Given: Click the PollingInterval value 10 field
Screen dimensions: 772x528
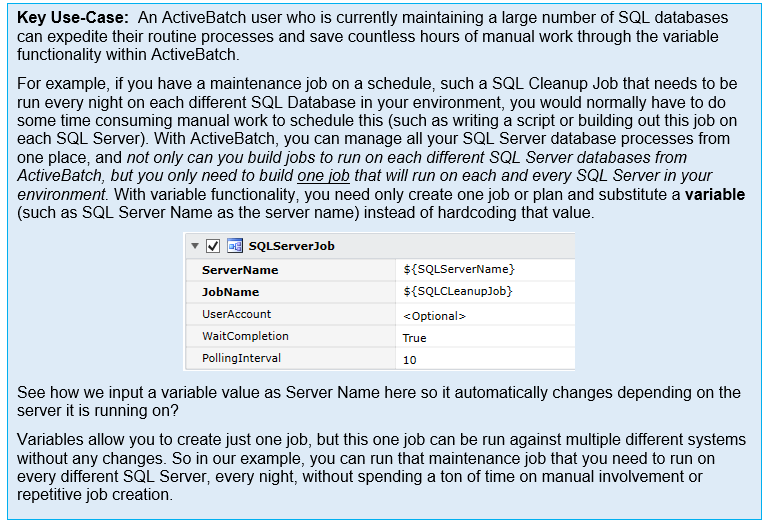Looking at the screenshot, I should click(410, 359).
